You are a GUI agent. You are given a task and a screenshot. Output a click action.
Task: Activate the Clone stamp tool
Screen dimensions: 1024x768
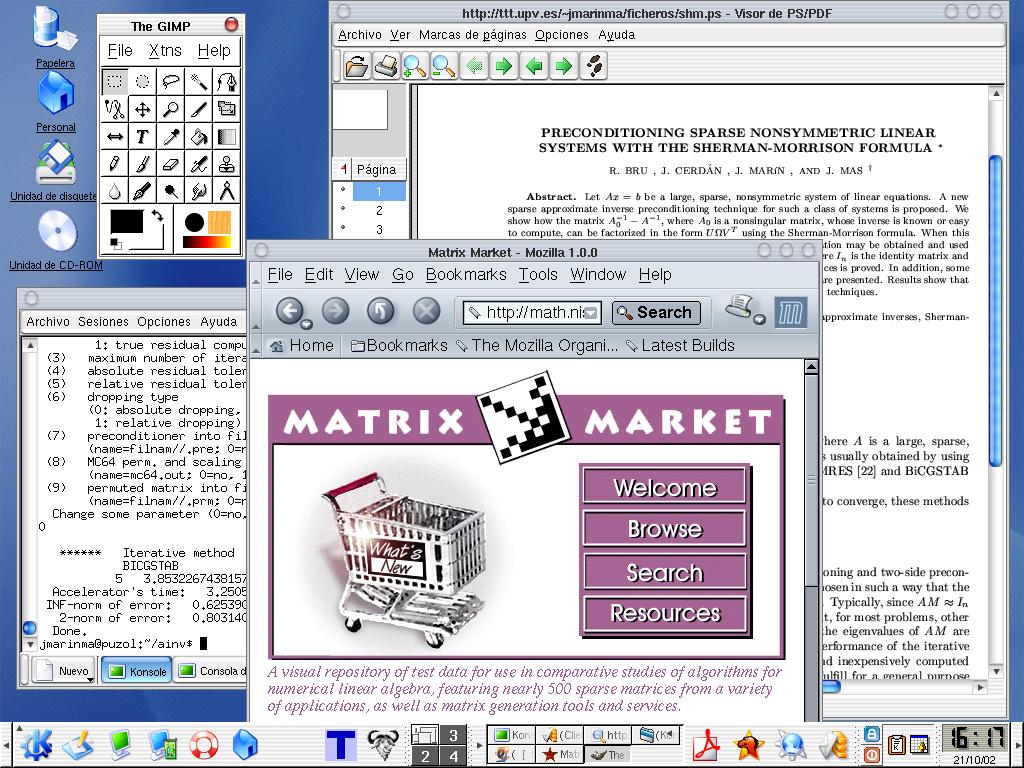coord(227,164)
